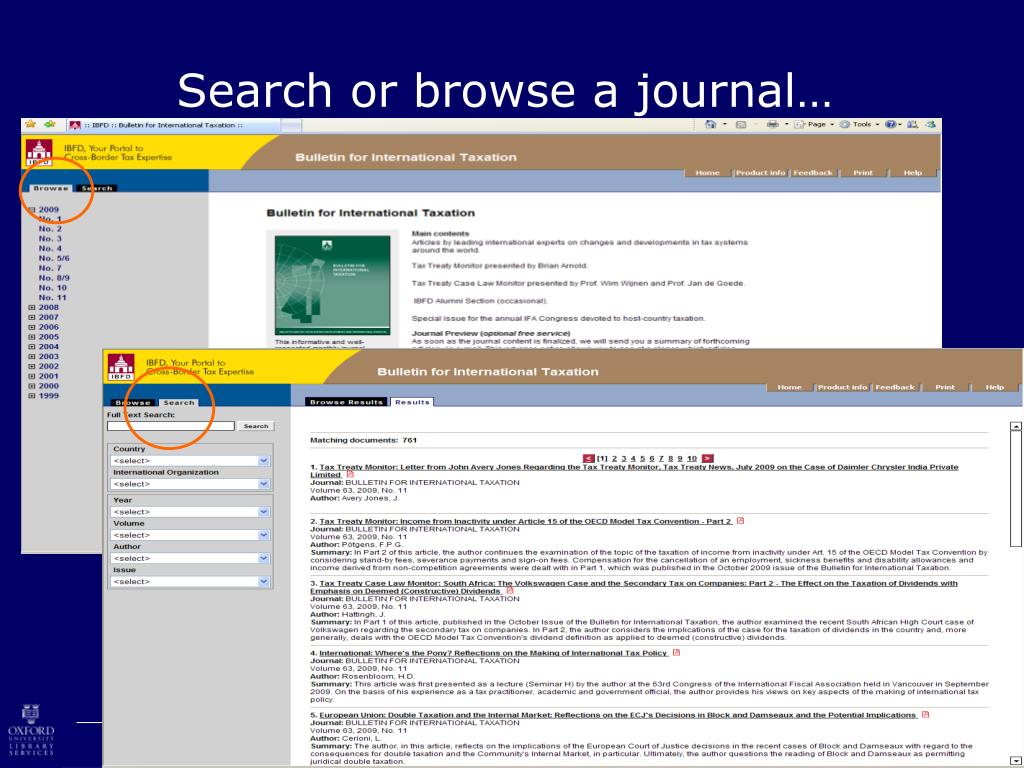Click the IBFD logo in the back window
Viewport: 1024px width, 768px height.
(39, 153)
